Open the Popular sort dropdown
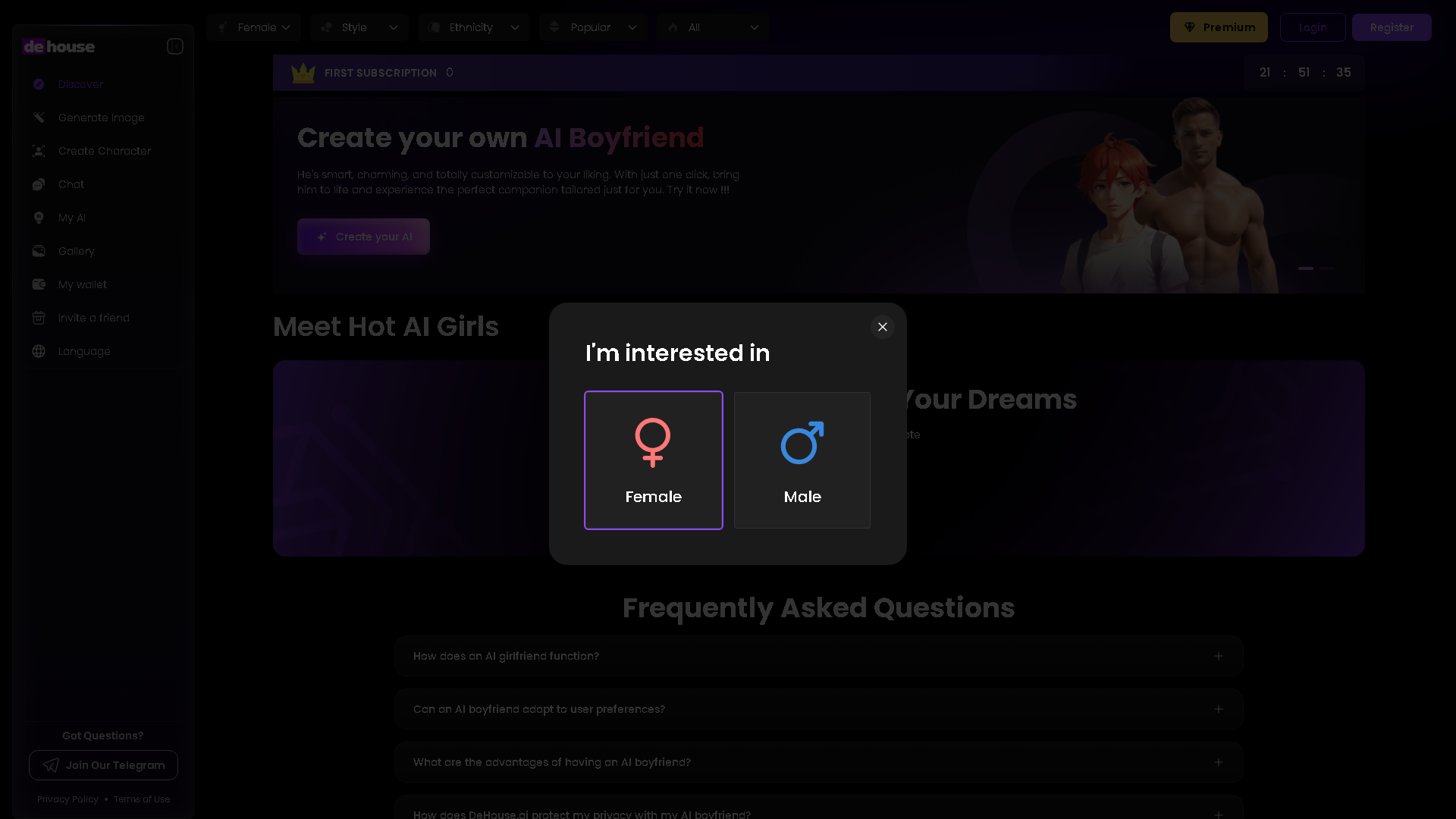This screenshot has height=819, width=1456. pos(593,27)
